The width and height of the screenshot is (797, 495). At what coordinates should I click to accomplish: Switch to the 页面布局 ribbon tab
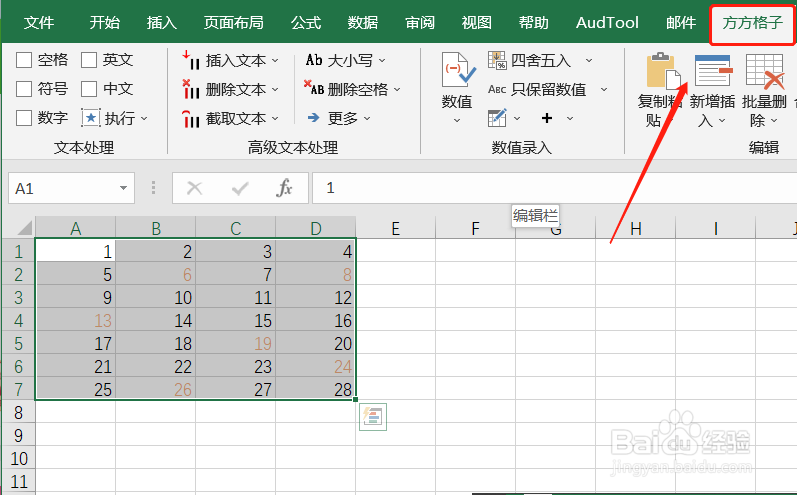point(233,22)
